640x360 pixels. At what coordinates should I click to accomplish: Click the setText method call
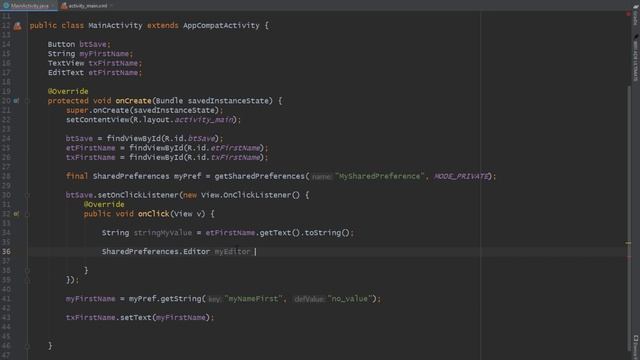click(136, 317)
